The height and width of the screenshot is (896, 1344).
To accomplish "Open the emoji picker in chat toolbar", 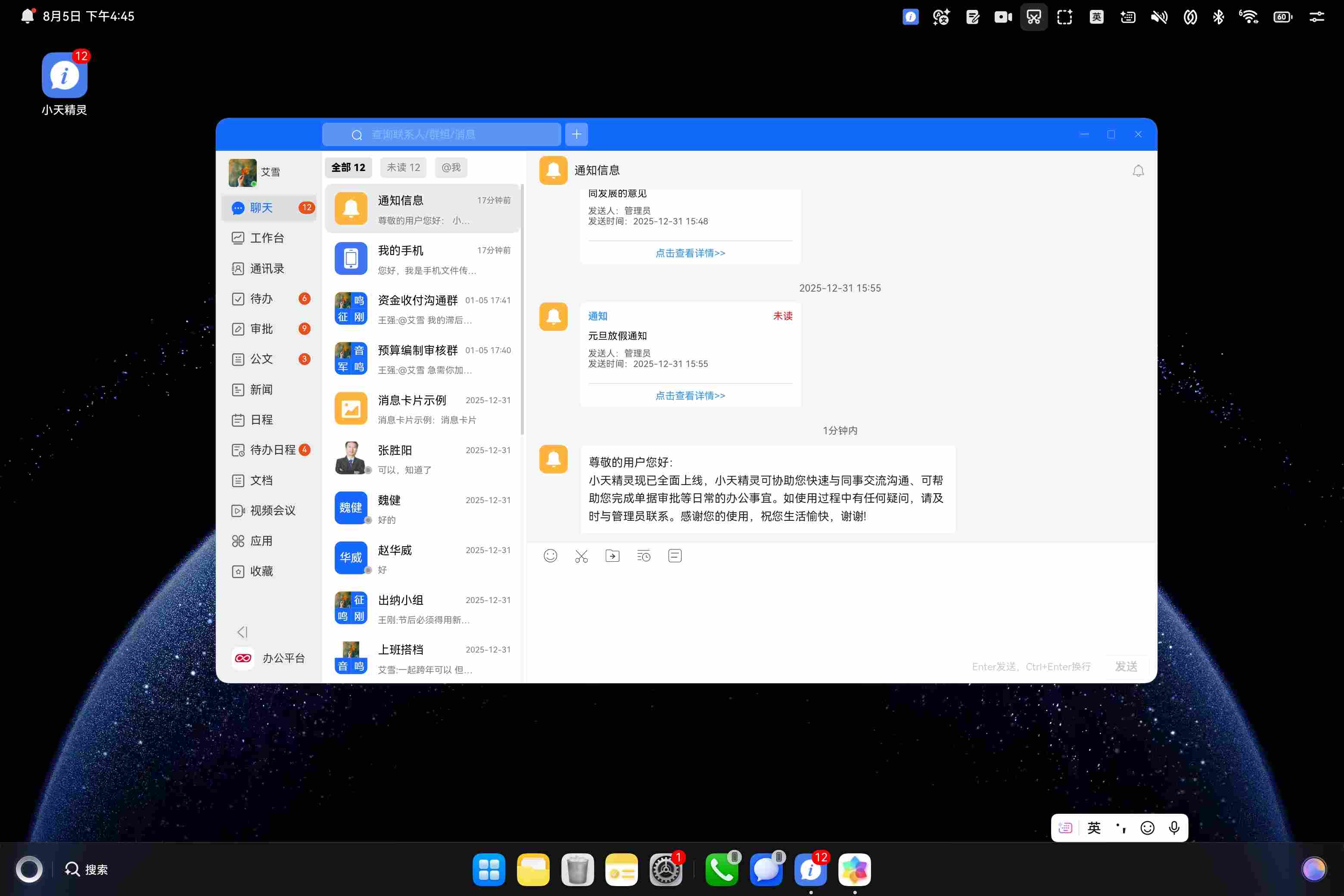I will pyautogui.click(x=550, y=556).
